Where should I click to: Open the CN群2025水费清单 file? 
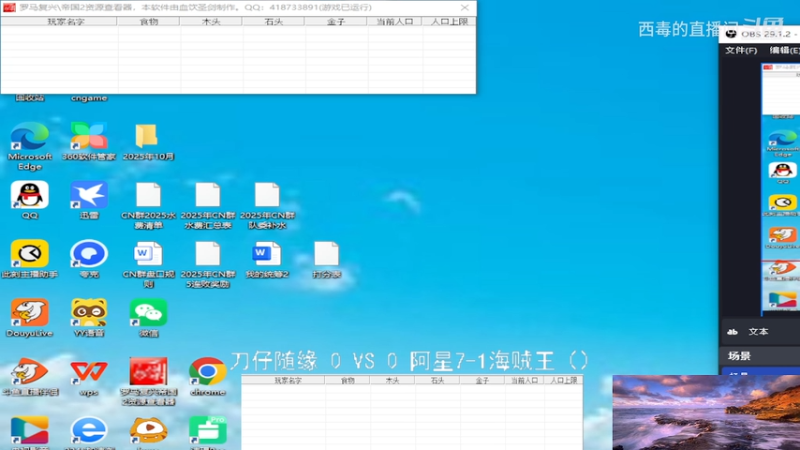[148, 205]
